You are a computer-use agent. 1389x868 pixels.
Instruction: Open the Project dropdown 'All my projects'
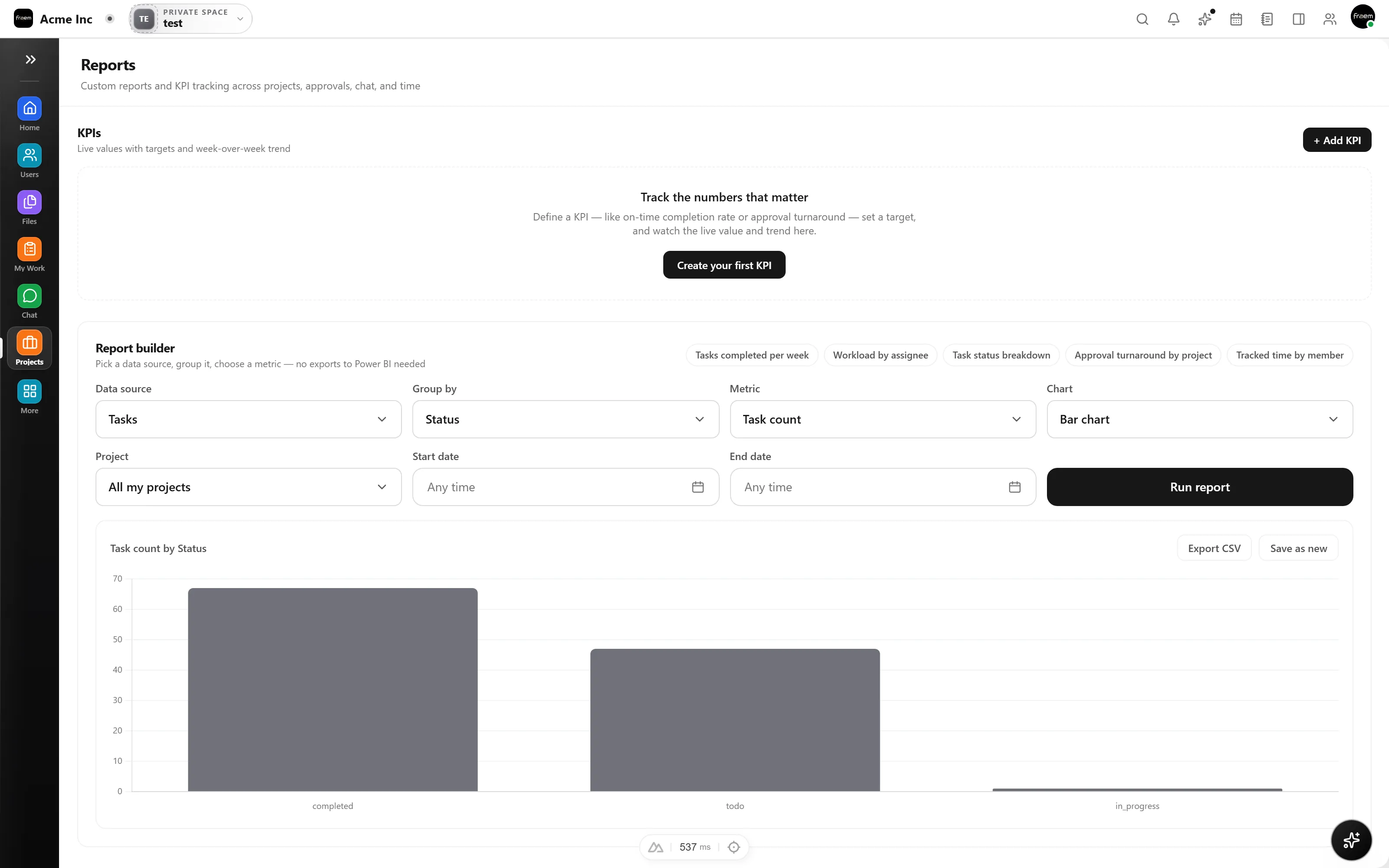pyautogui.click(x=249, y=487)
